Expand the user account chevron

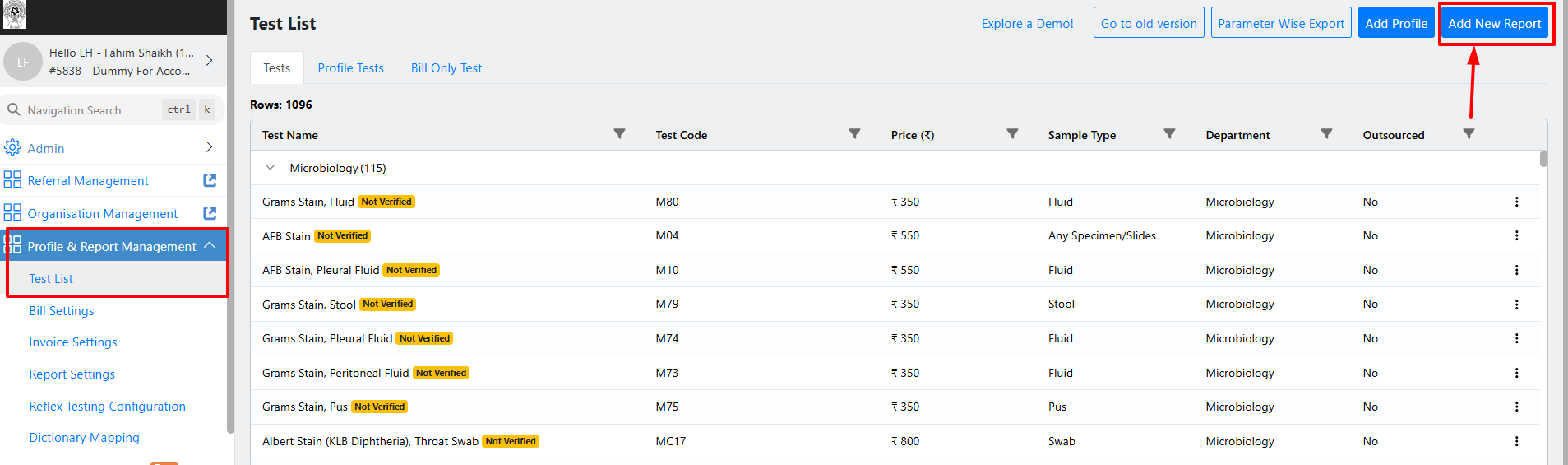(x=209, y=61)
